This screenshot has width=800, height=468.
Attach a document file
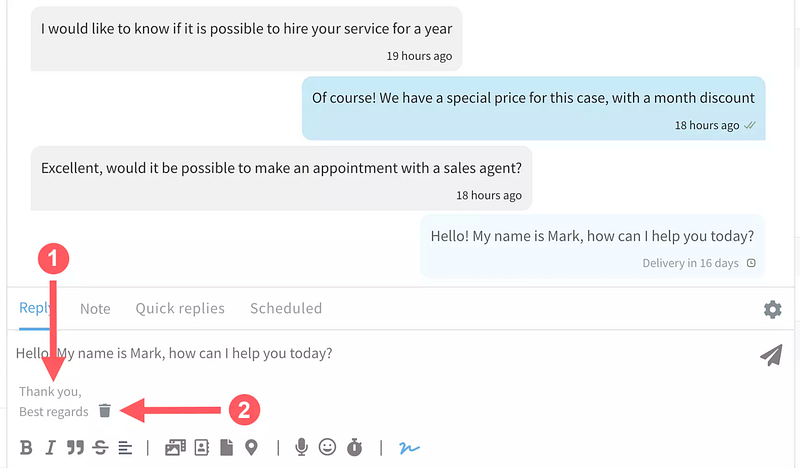tap(226, 448)
